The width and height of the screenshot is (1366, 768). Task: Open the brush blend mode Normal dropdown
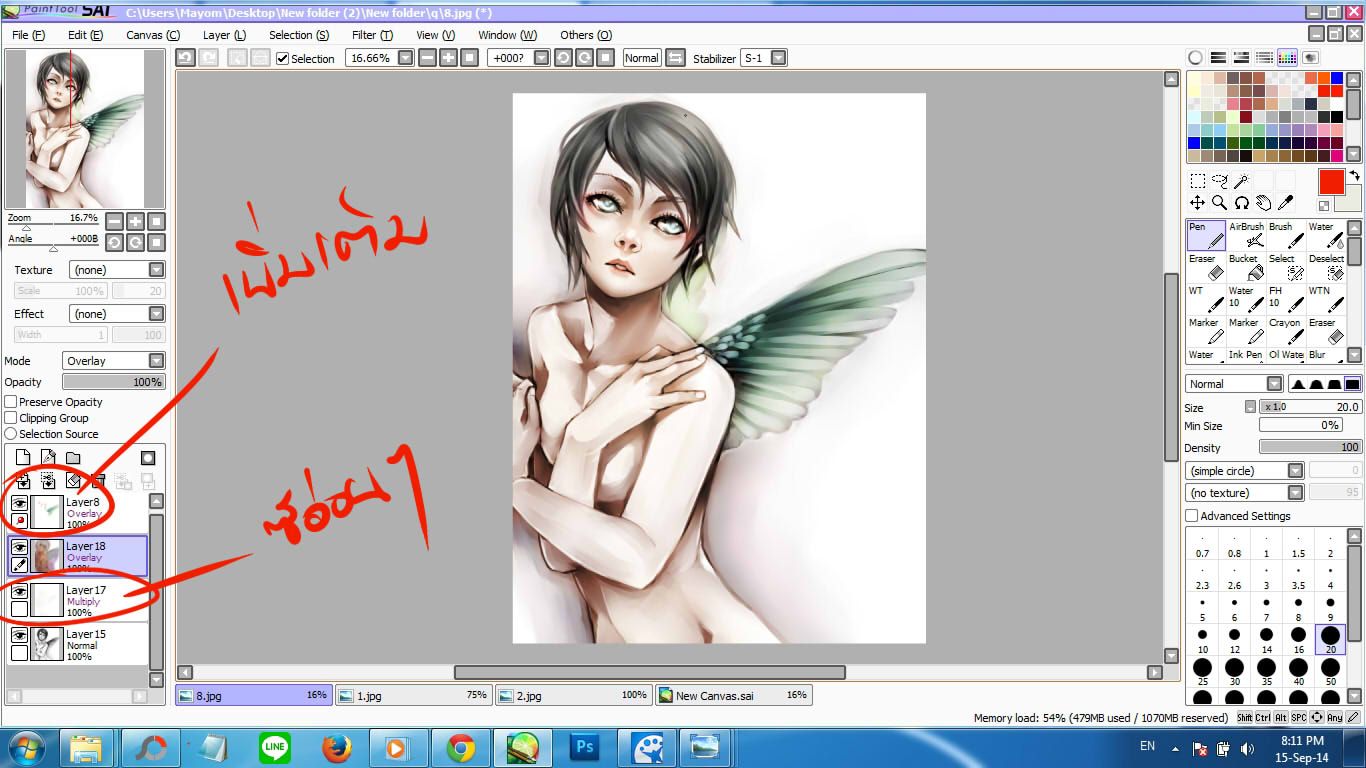(x=1234, y=384)
